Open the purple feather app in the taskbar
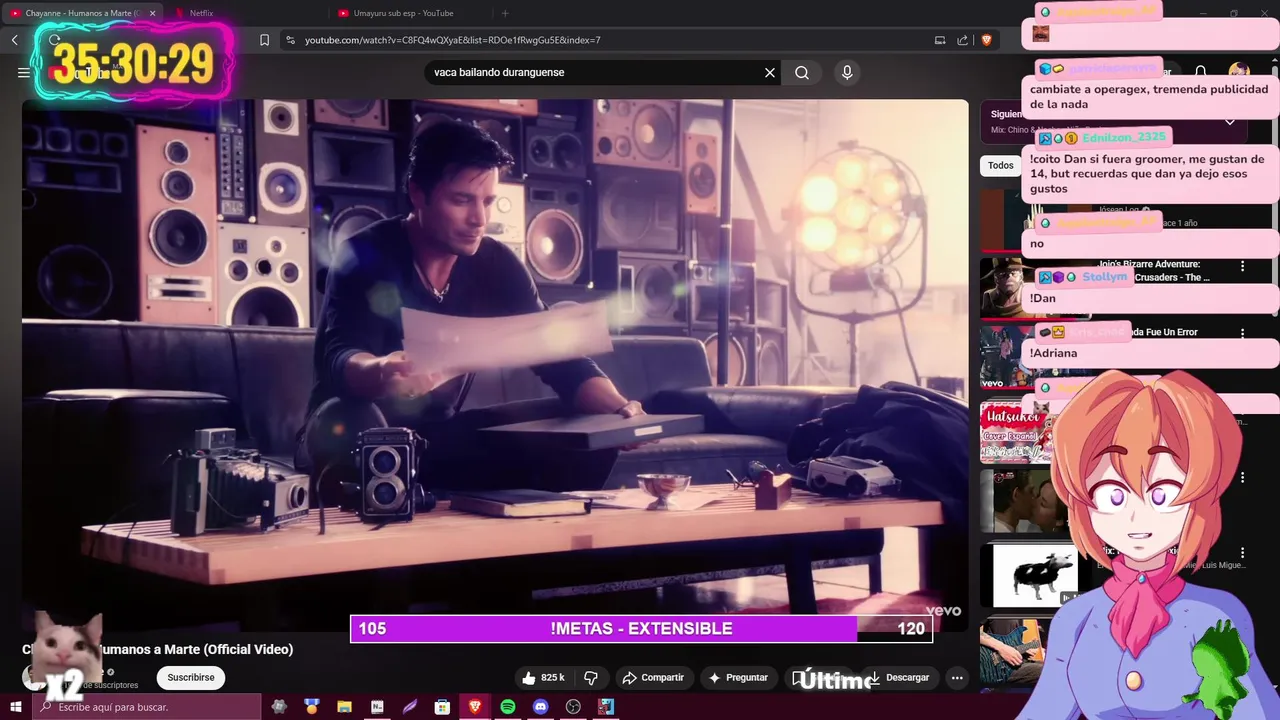1280x720 pixels. click(x=410, y=707)
